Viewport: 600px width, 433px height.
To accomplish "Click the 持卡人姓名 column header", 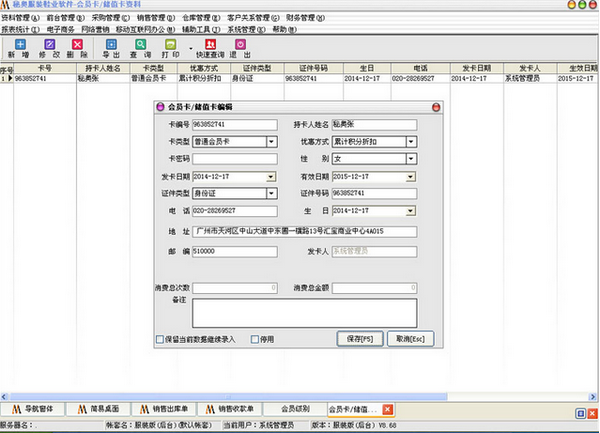I will (x=103, y=68).
